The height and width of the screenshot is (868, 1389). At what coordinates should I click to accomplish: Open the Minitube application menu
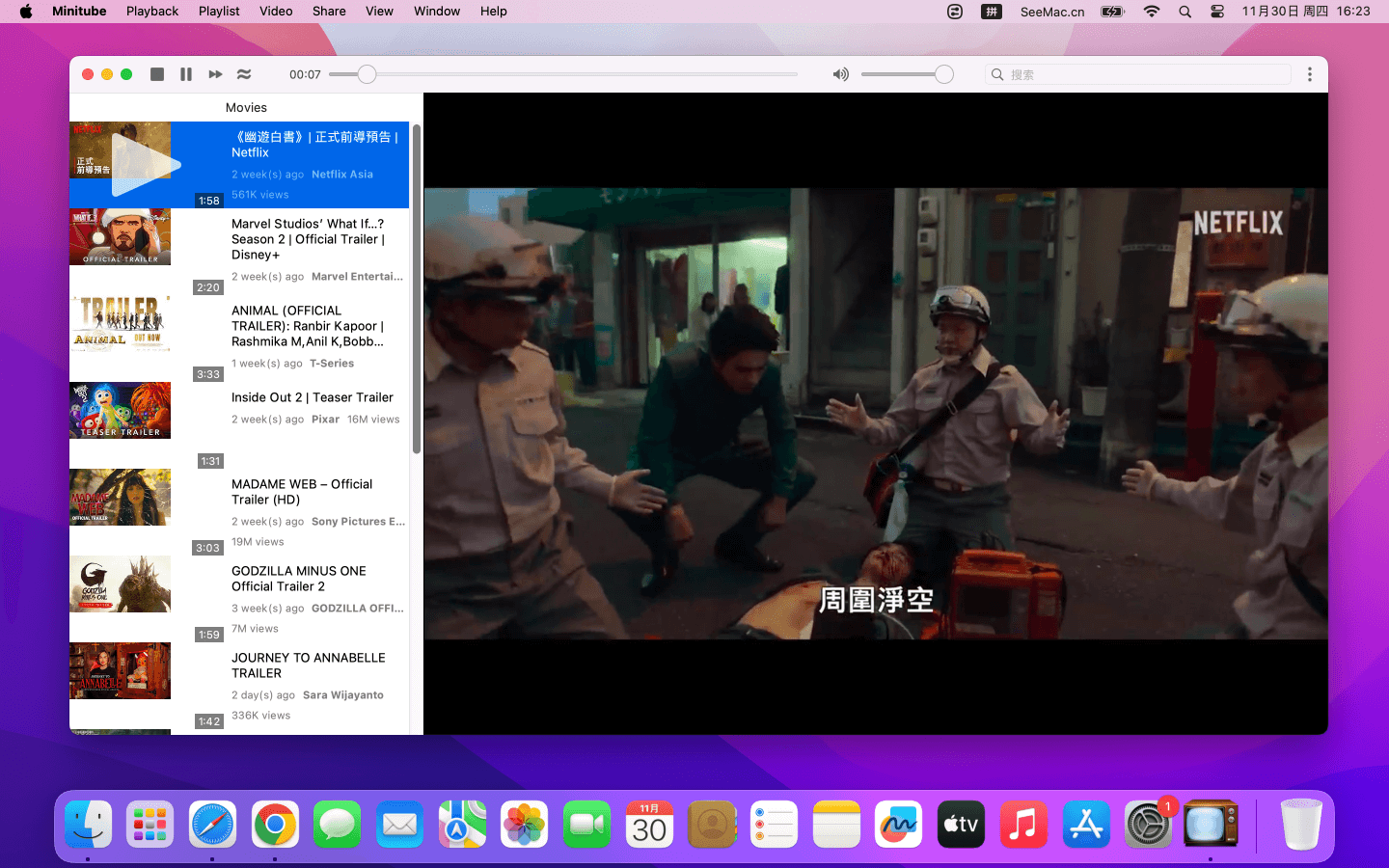[x=79, y=12]
